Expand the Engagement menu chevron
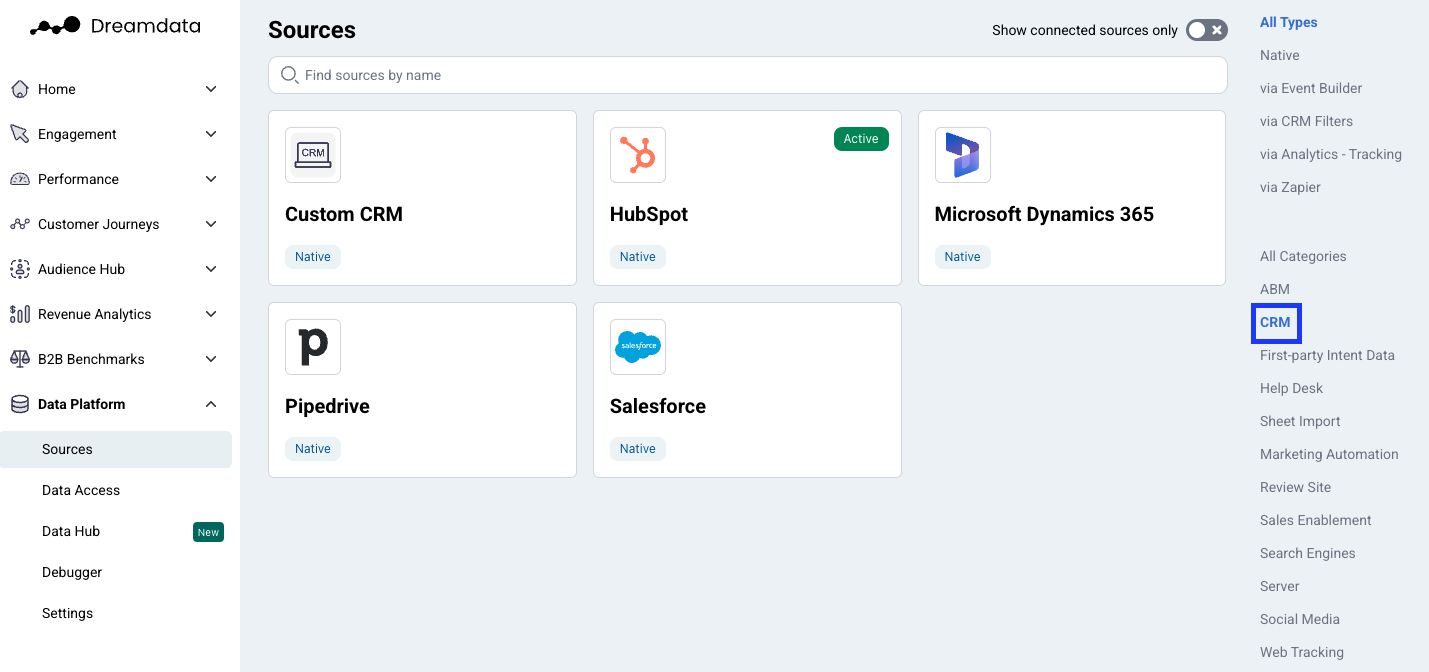 coord(211,134)
